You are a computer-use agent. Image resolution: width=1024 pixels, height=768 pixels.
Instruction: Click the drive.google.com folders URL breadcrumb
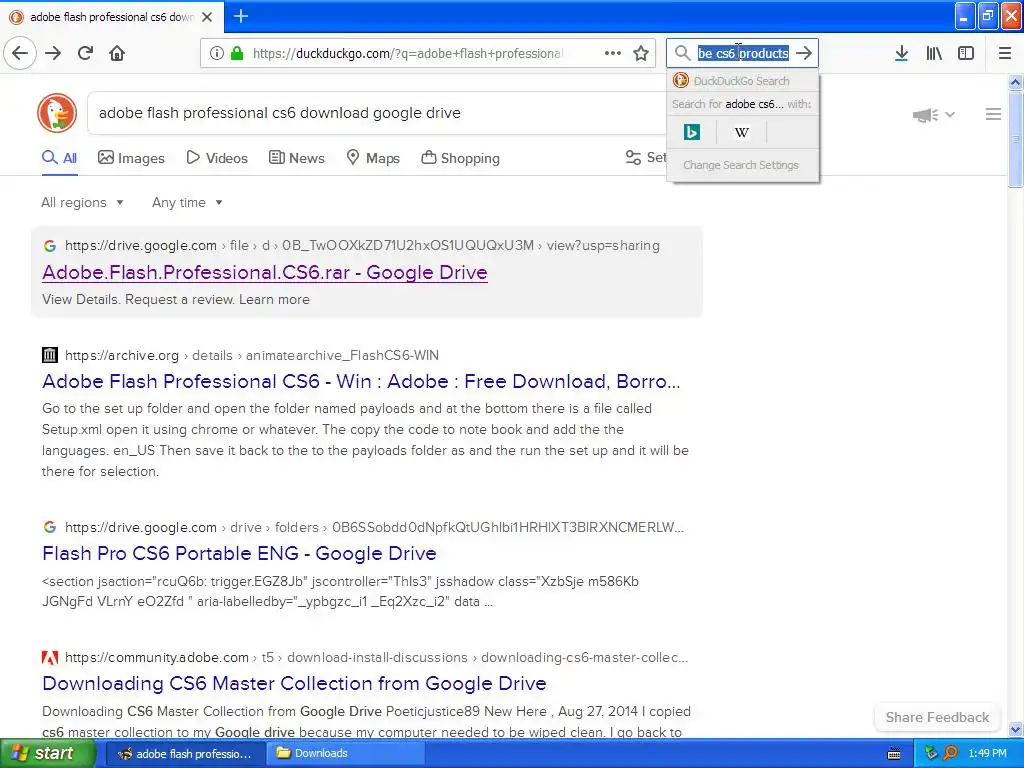click(x=374, y=527)
